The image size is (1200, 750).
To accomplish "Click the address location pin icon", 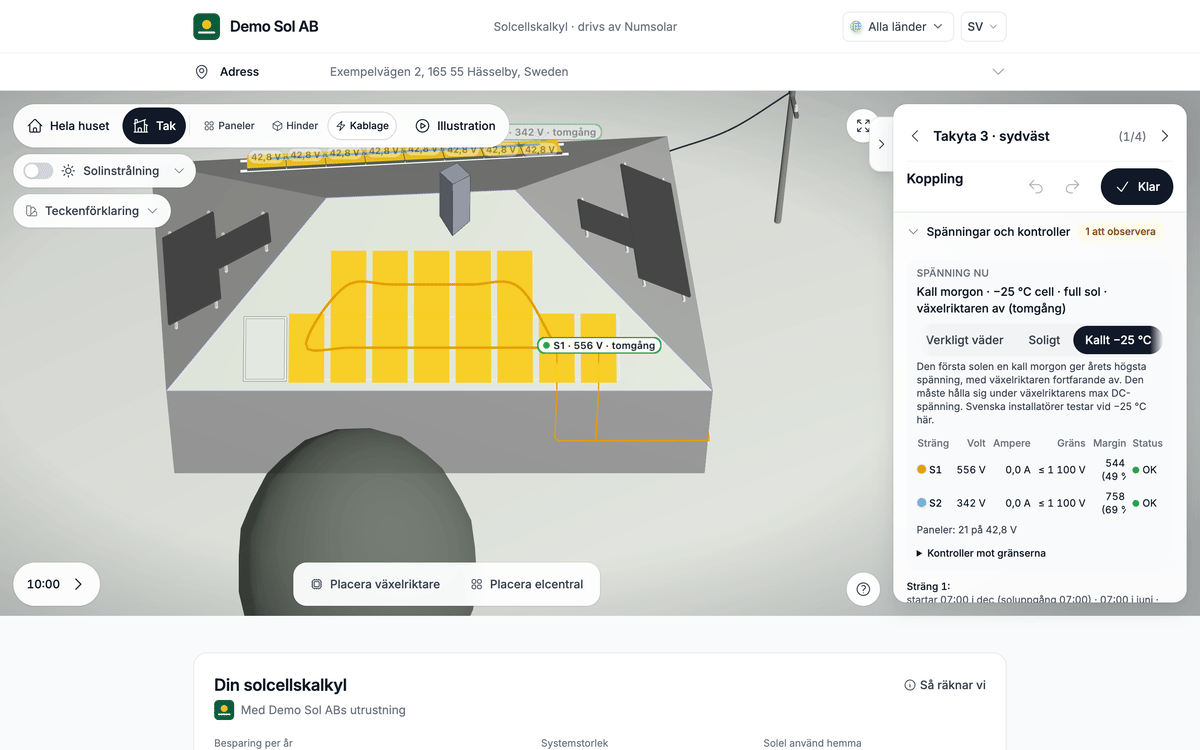I will pyautogui.click(x=201, y=72).
